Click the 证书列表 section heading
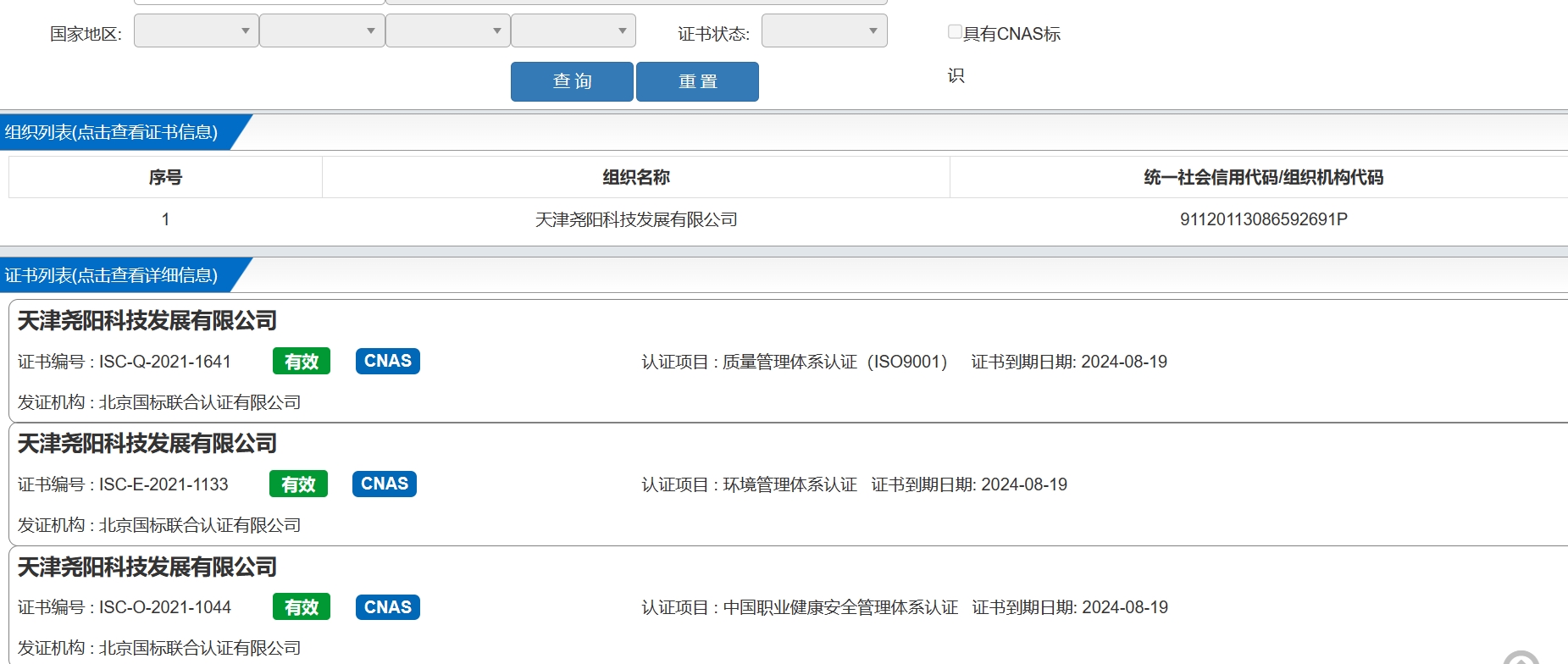Screen dimensions: 1568x664 [111, 275]
